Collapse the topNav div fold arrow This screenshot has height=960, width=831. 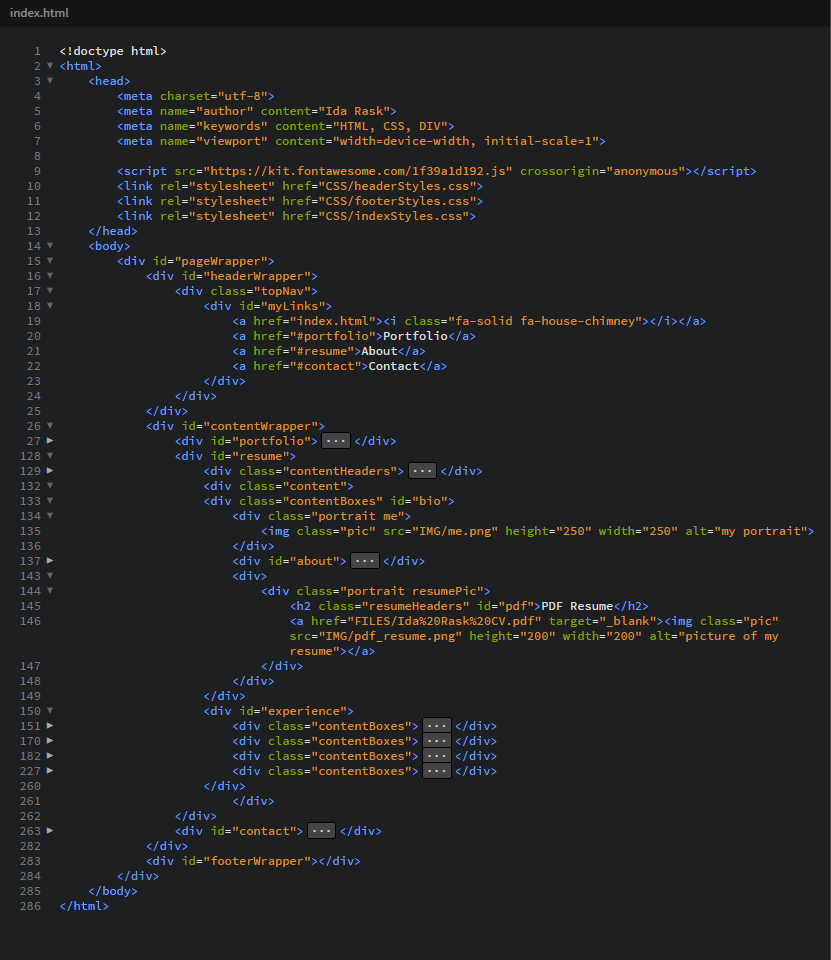click(50, 290)
